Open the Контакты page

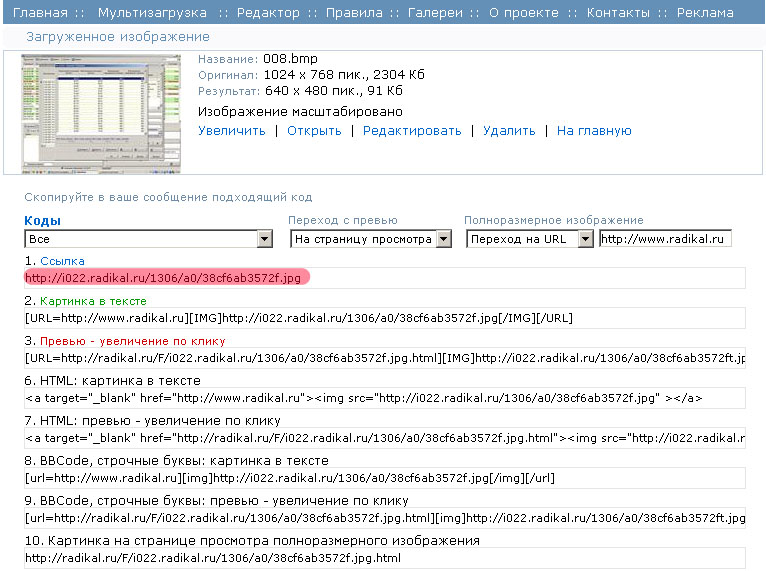click(617, 13)
